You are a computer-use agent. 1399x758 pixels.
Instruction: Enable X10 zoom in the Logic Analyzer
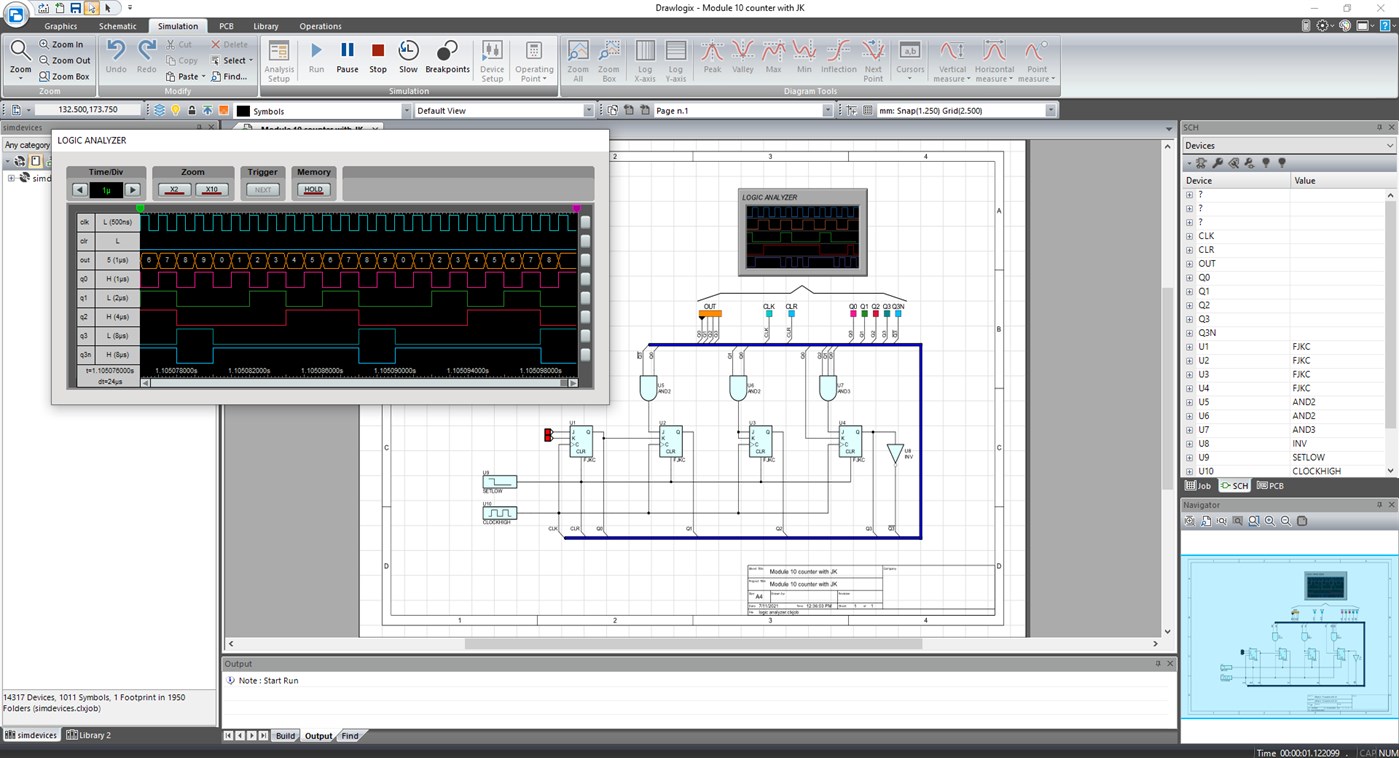coord(211,189)
